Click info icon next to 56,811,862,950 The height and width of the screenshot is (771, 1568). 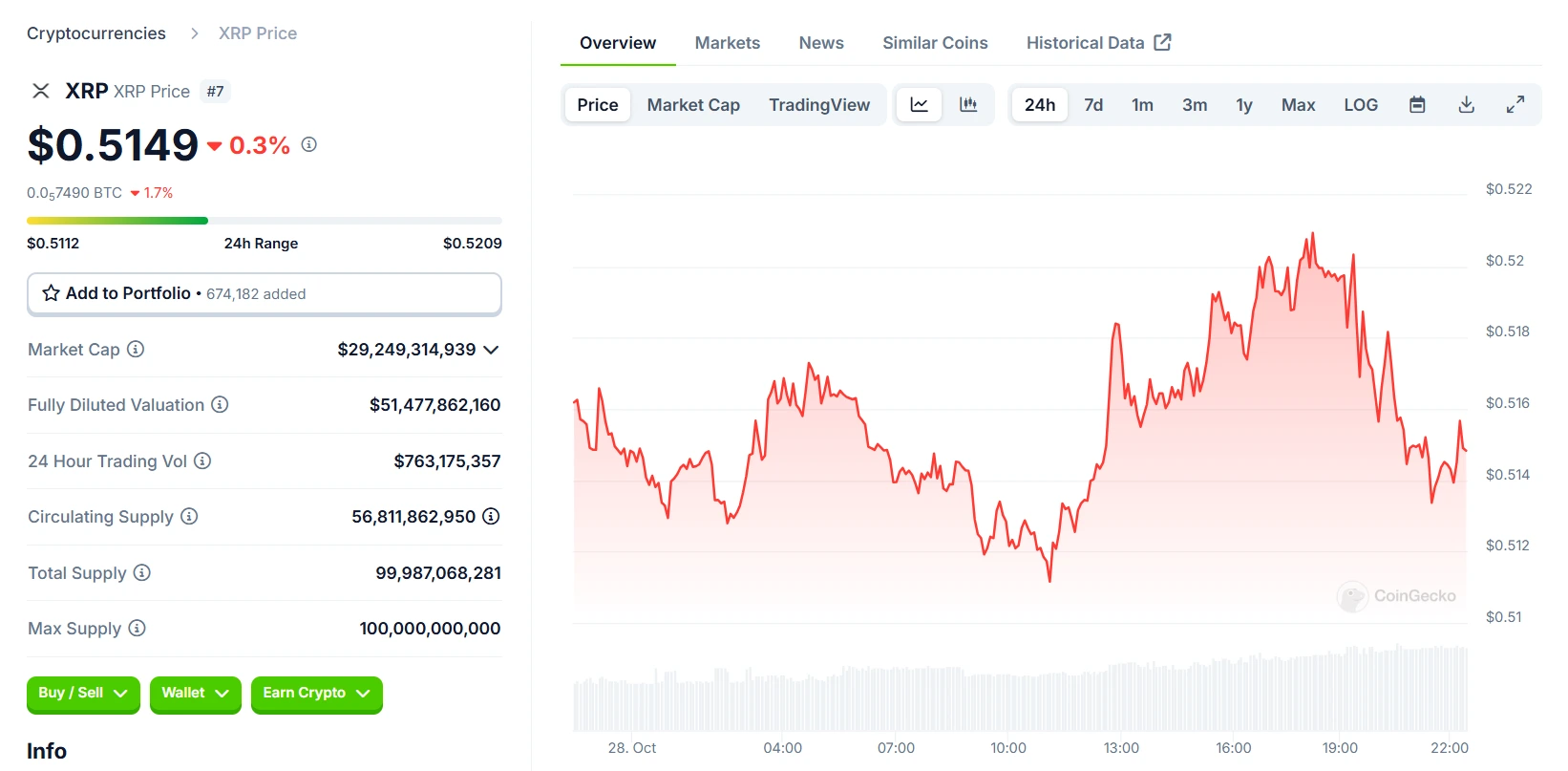[x=491, y=516]
